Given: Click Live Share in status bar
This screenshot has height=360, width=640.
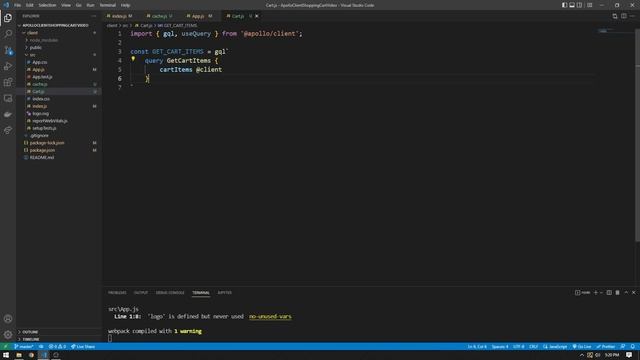Looking at the screenshot, I should (83, 347).
